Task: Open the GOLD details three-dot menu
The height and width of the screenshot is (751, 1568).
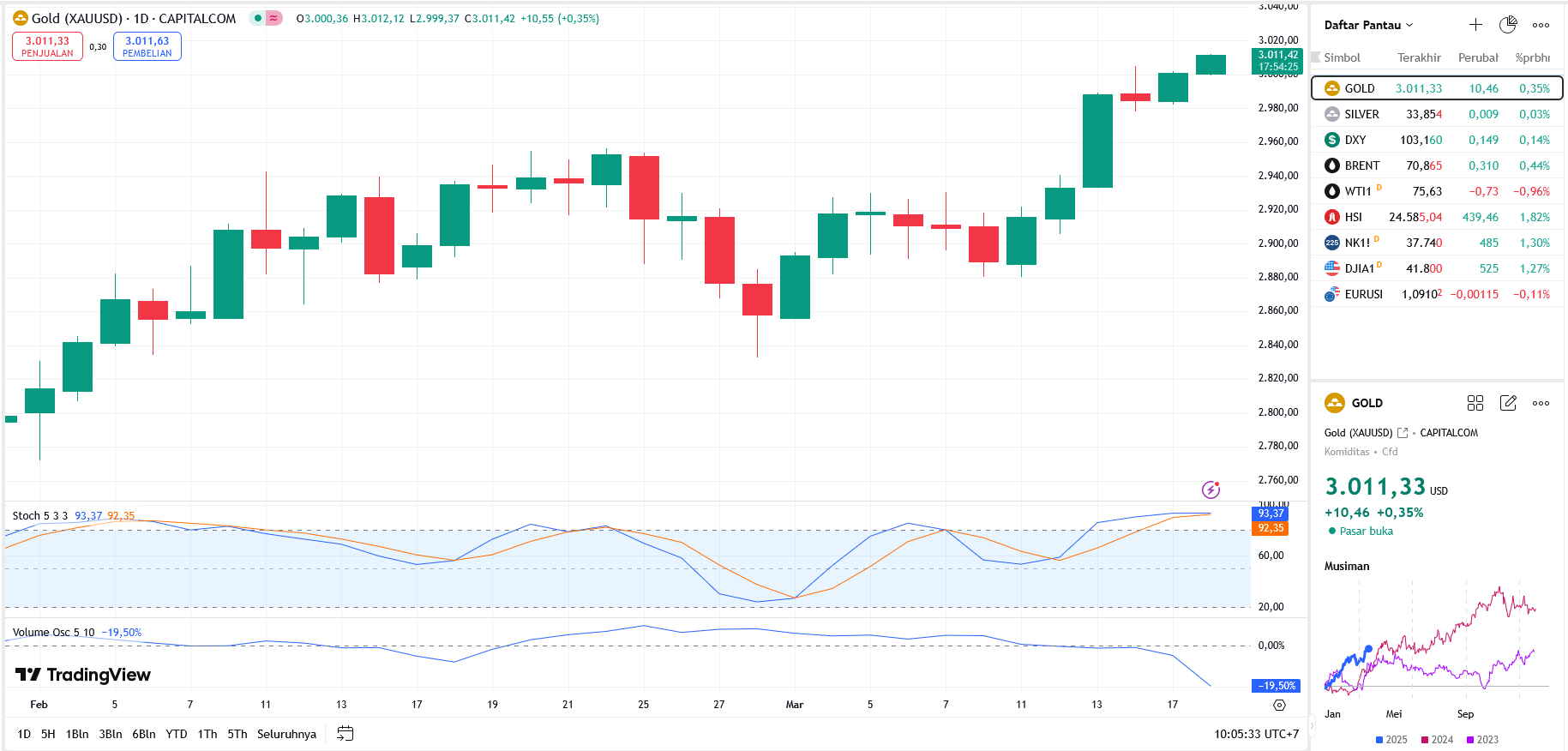Action: click(x=1541, y=403)
